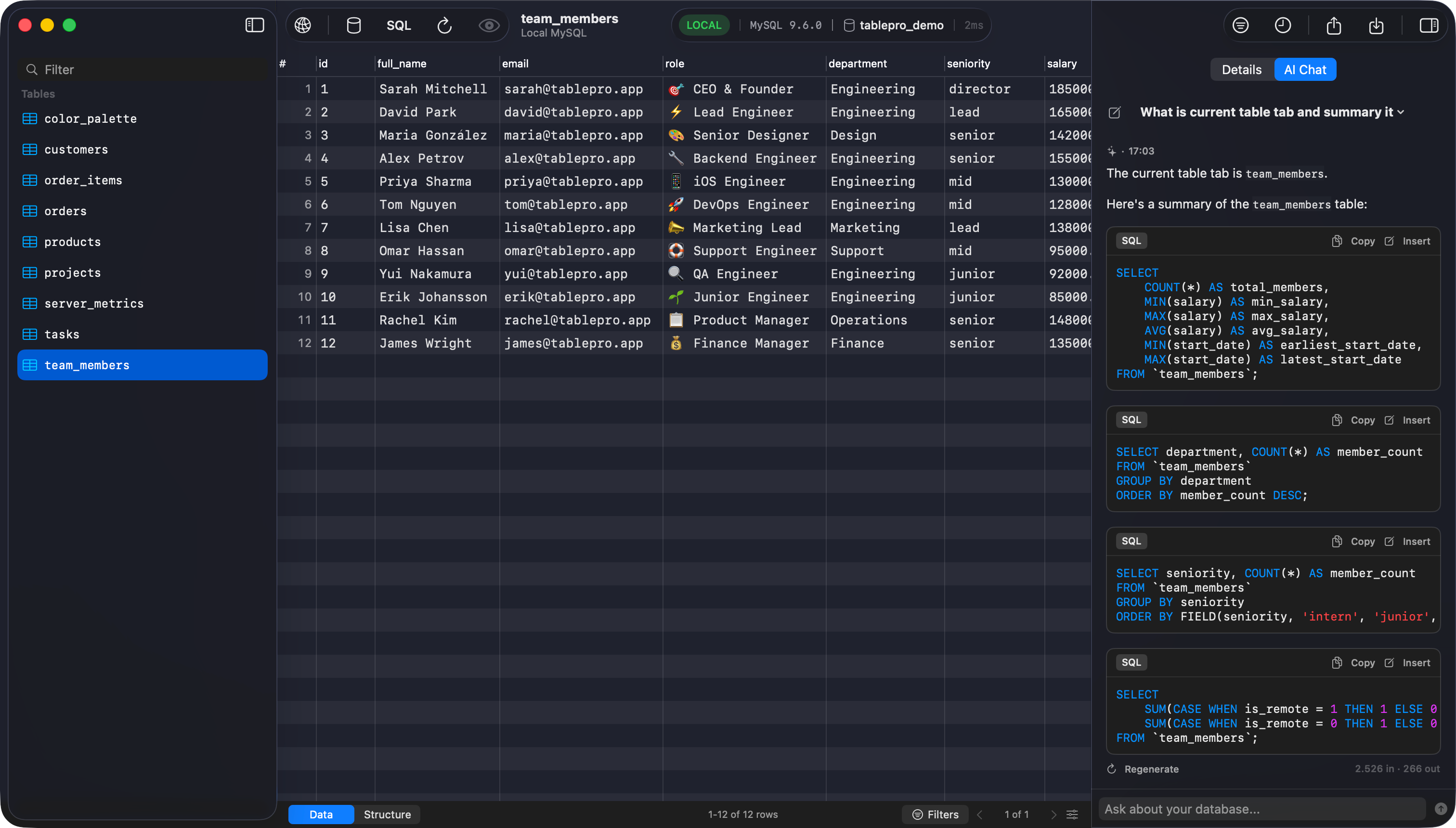The height and width of the screenshot is (828, 1456).
Task: Open advanced filter settings next to pagination
Action: click(1071, 815)
